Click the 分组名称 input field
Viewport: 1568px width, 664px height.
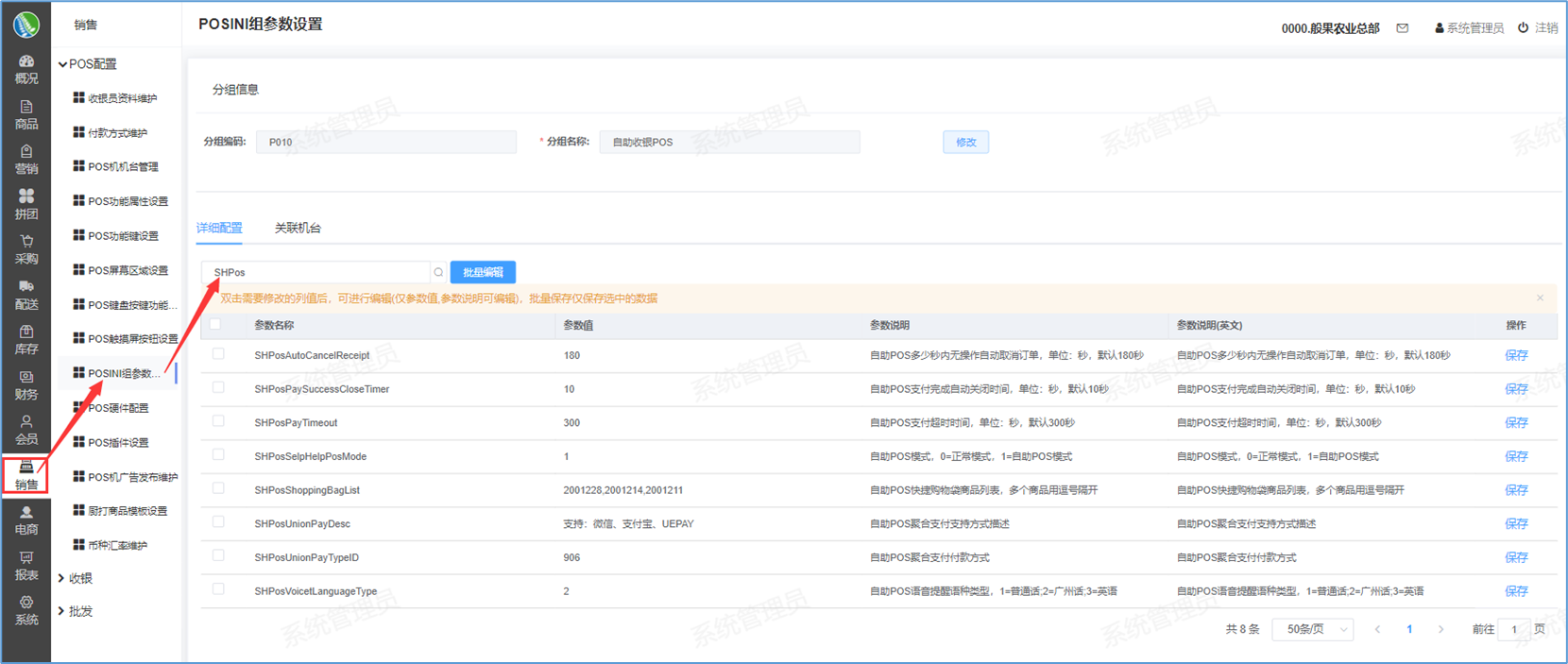pyautogui.click(x=729, y=142)
